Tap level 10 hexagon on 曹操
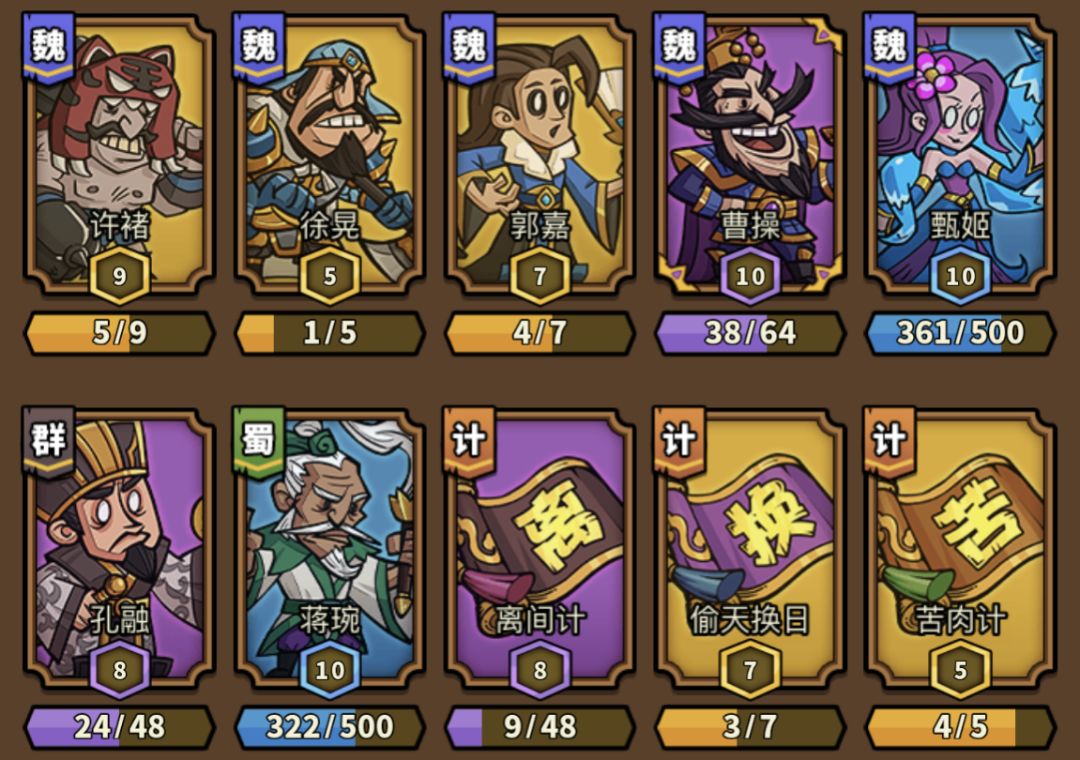 click(x=750, y=276)
